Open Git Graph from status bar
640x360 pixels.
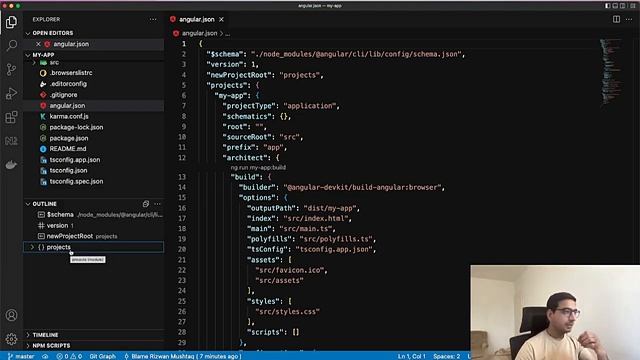tap(102, 356)
